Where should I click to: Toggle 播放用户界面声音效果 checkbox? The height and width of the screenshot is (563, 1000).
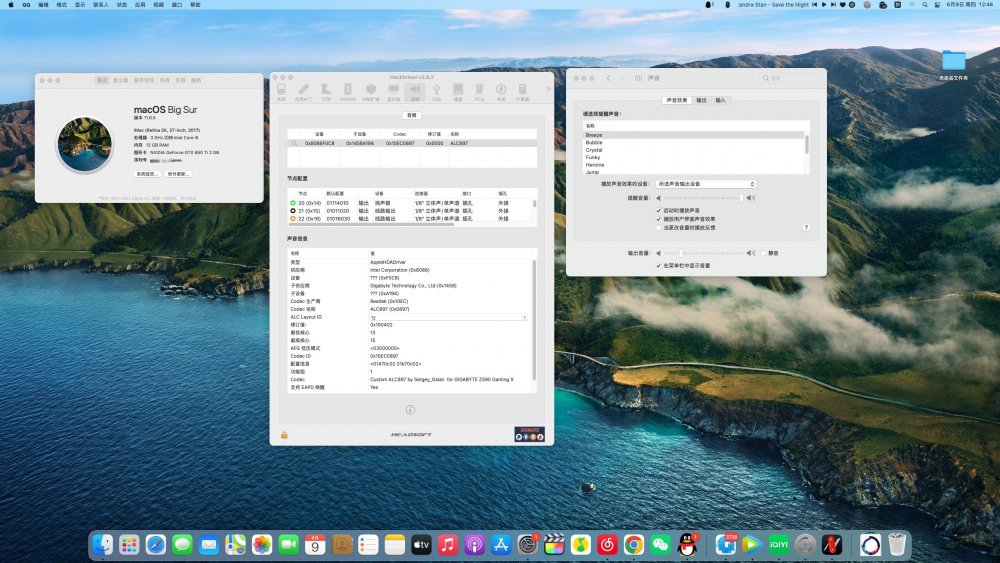(659, 219)
